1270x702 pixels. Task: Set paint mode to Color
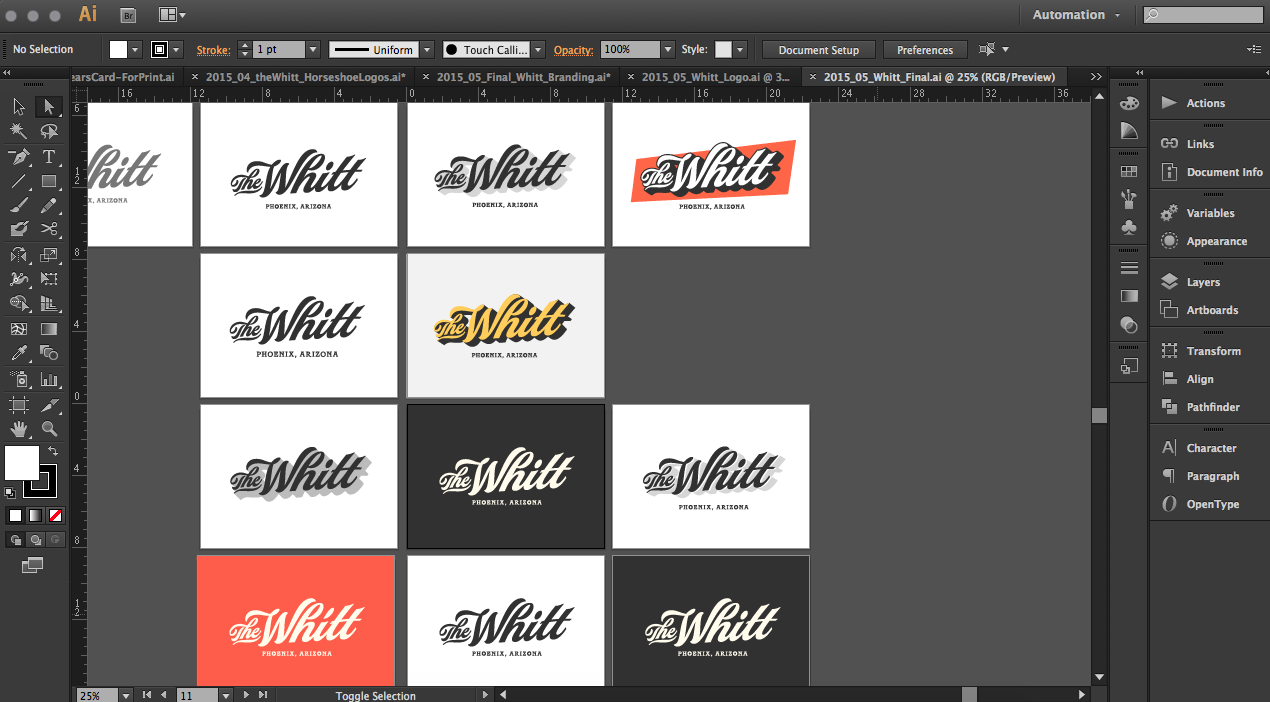coord(15,516)
